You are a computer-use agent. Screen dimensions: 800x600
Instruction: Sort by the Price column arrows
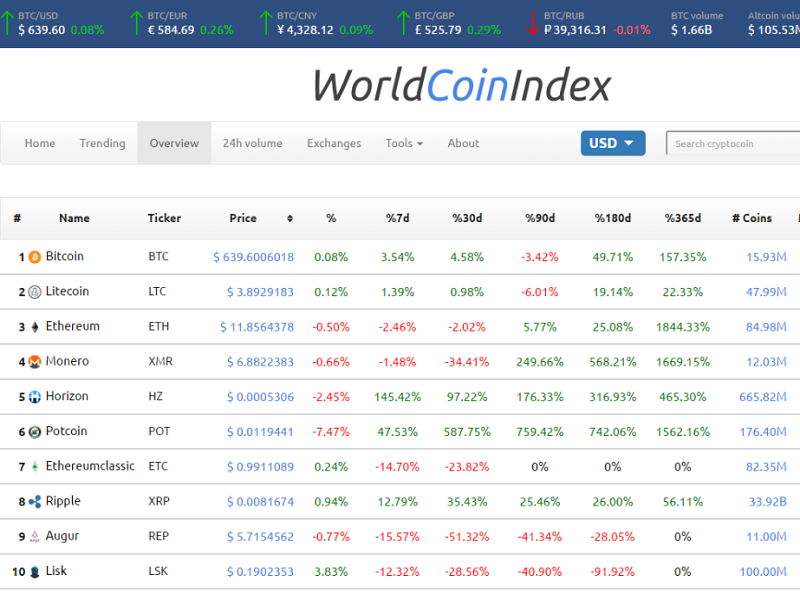tap(290, 218)
